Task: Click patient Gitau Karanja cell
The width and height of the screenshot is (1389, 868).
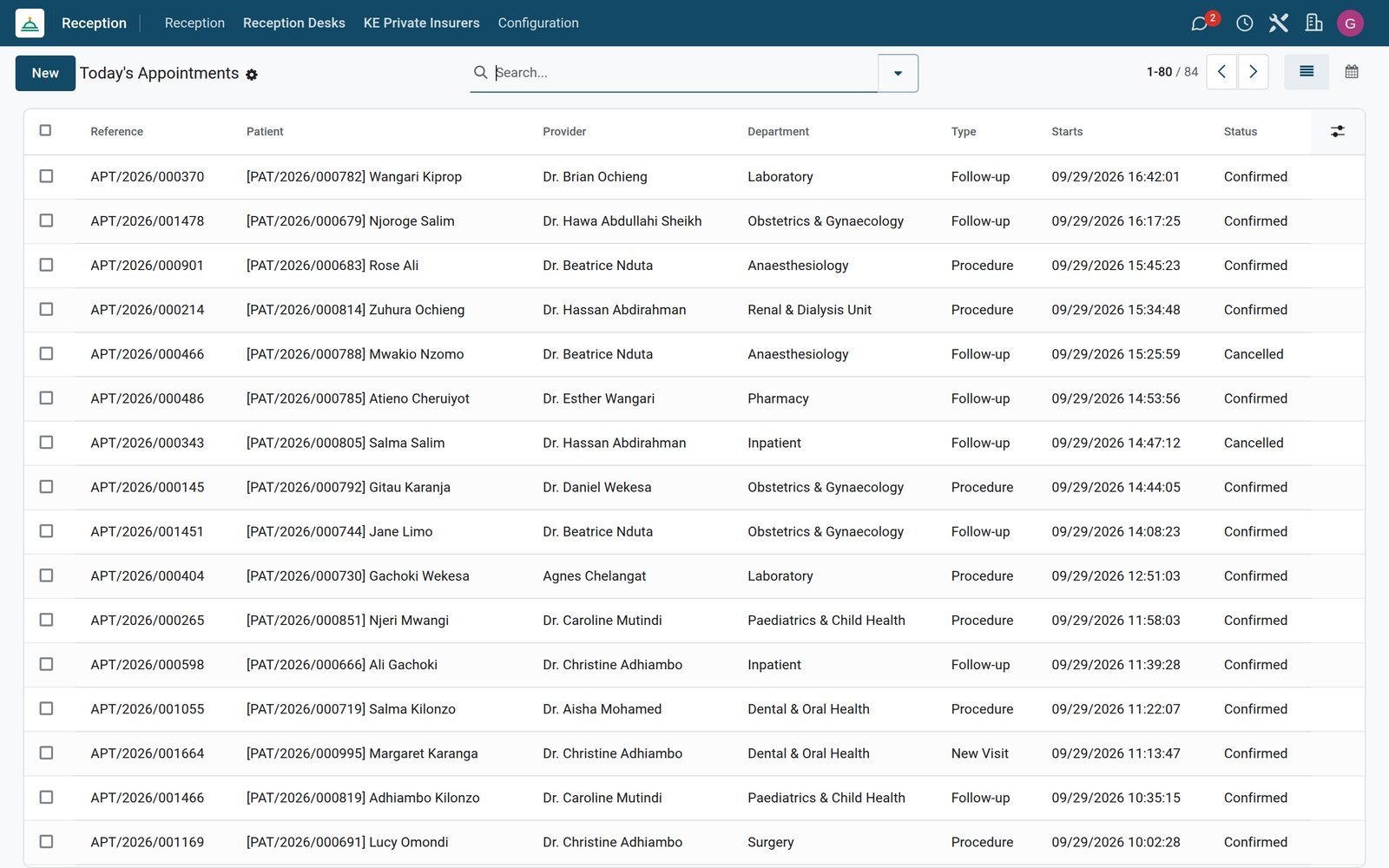Action: (x=348, y=487)
